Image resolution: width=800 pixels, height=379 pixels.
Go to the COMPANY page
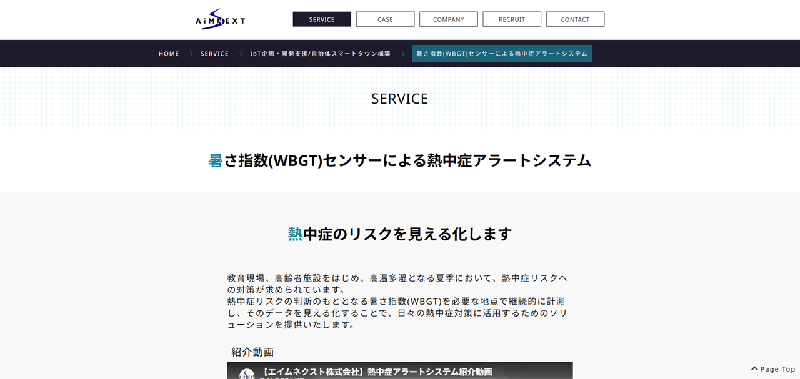448,19
